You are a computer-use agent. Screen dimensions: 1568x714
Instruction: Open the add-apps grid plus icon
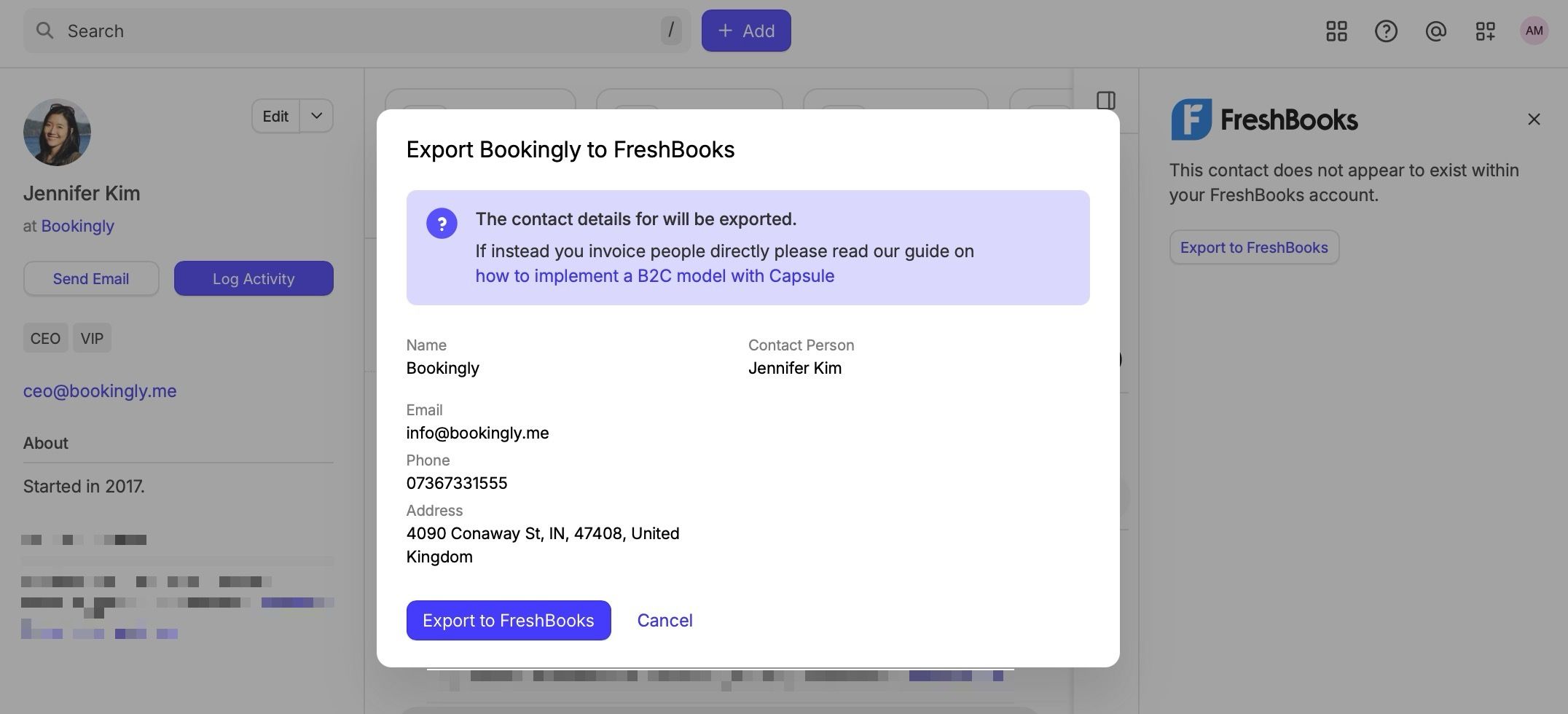coord(1485,31)
